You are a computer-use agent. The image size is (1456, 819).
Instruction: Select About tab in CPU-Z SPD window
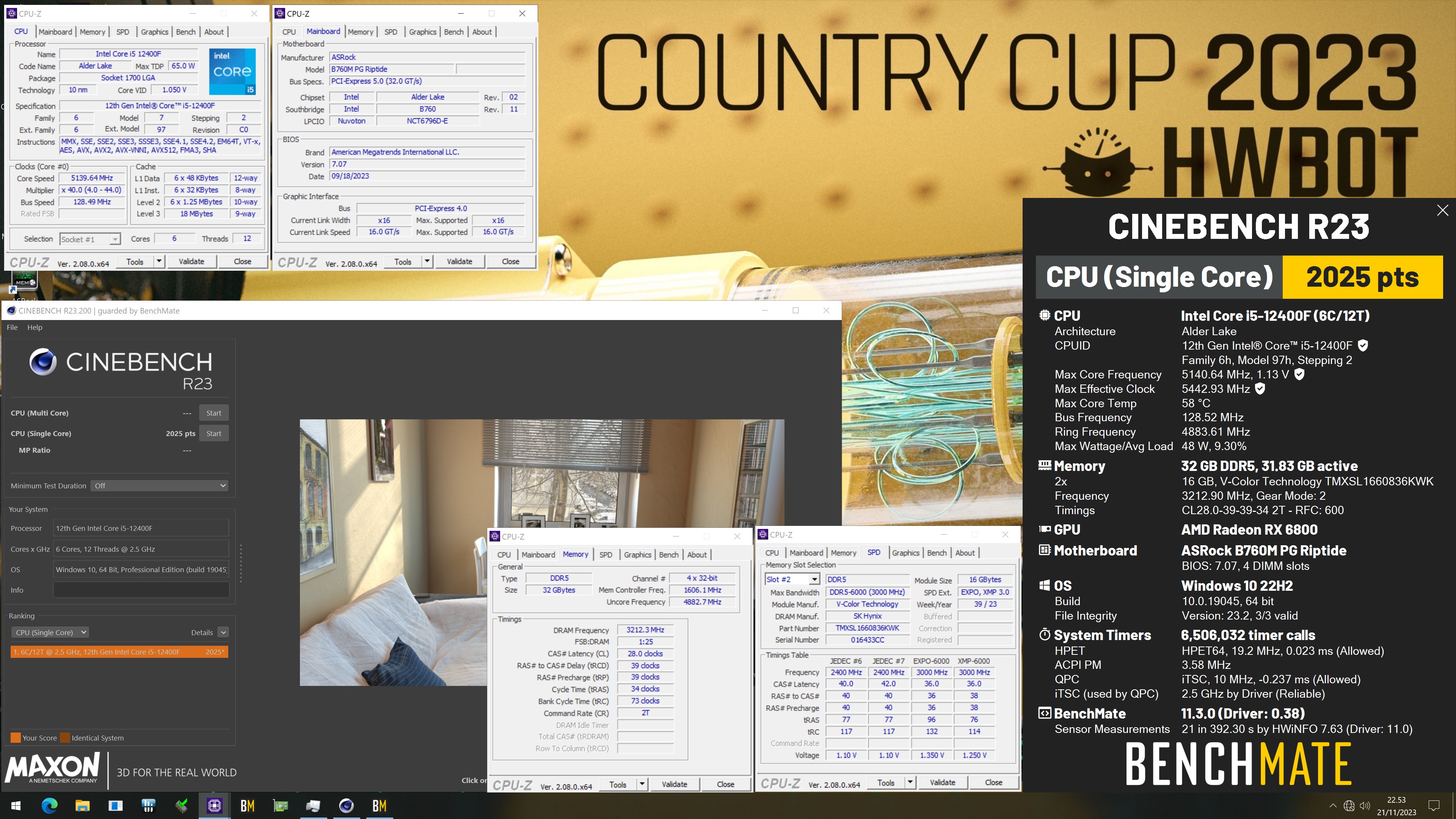(x=965, y=553)
